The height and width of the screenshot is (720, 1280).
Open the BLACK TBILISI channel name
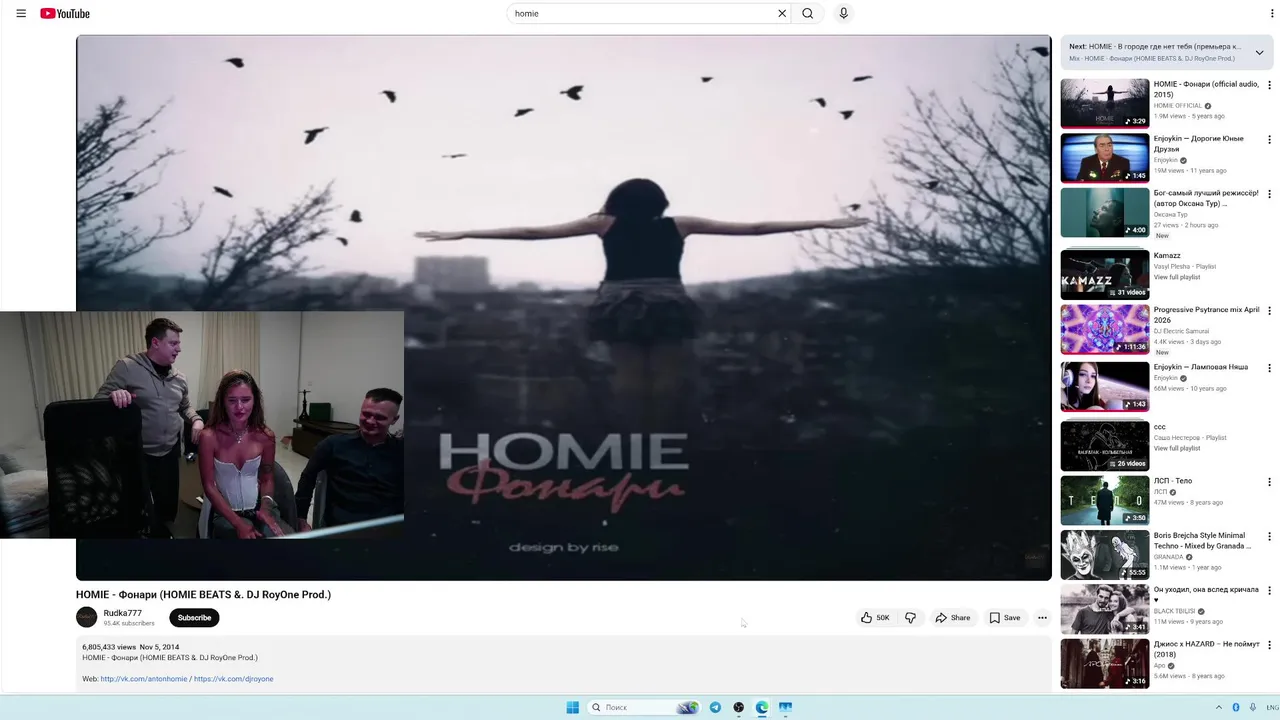pos(1175,611)
